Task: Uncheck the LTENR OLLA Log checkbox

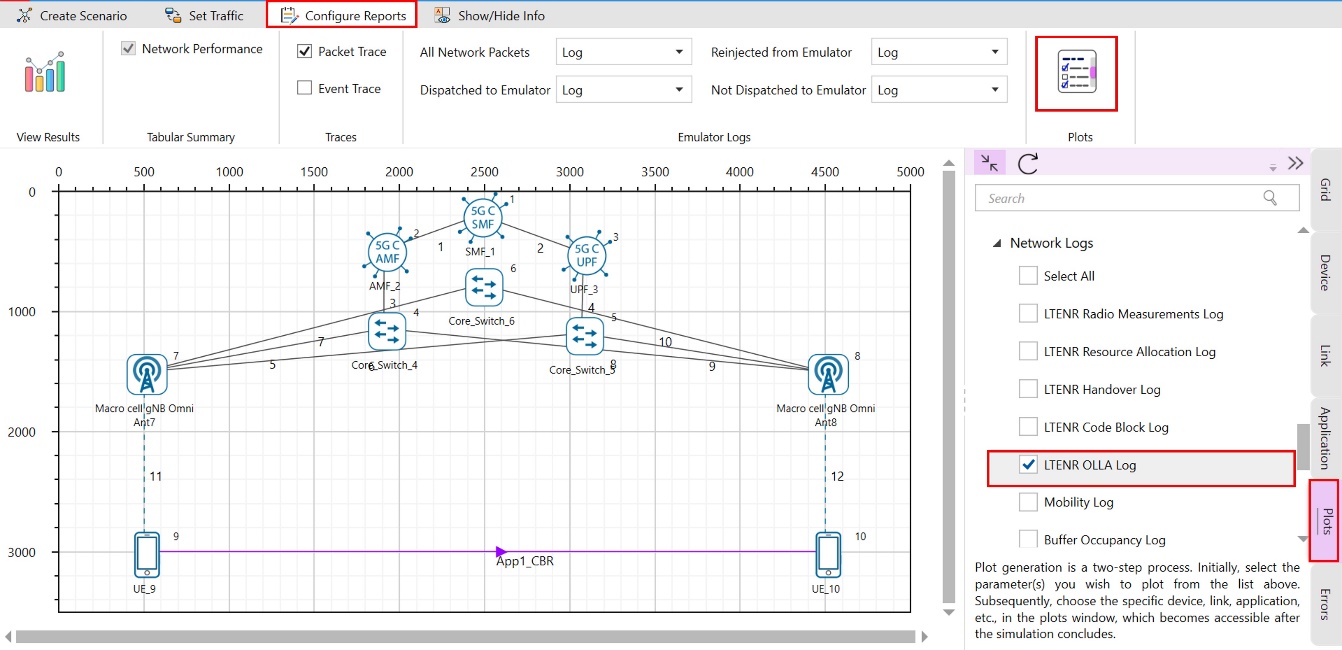Action: 1028,465
